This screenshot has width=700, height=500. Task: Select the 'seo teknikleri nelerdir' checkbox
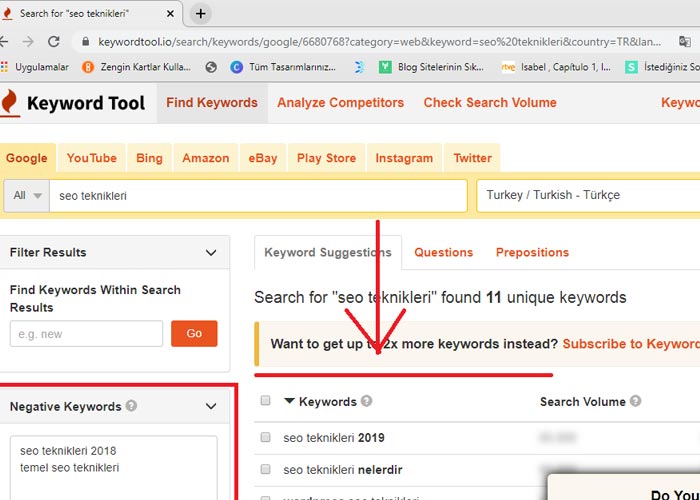(x=265, y=469)
